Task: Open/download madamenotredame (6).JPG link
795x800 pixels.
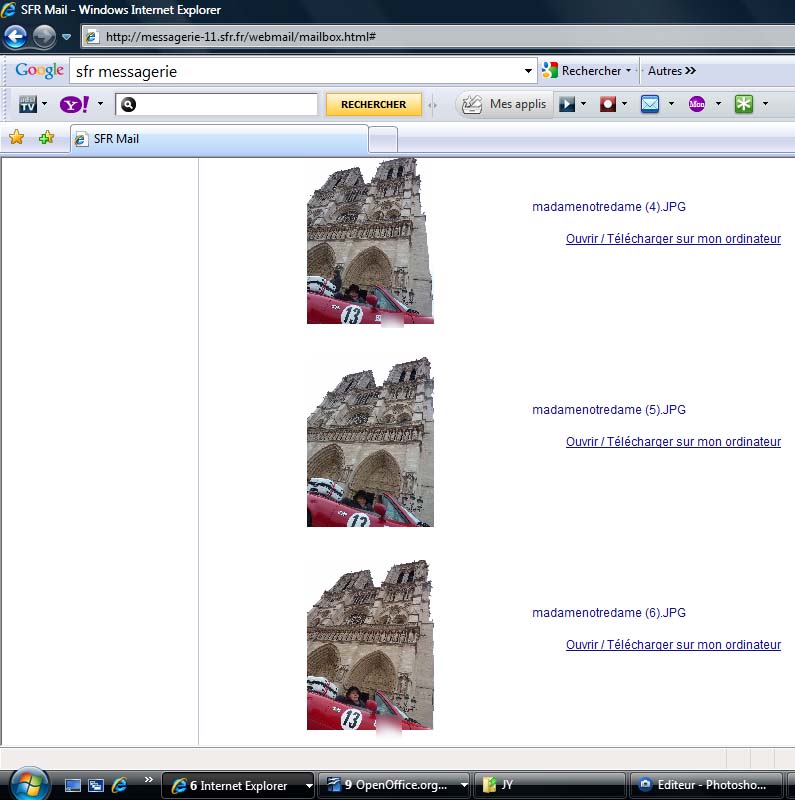Action: pyautogui.click(x=674, y=645)
